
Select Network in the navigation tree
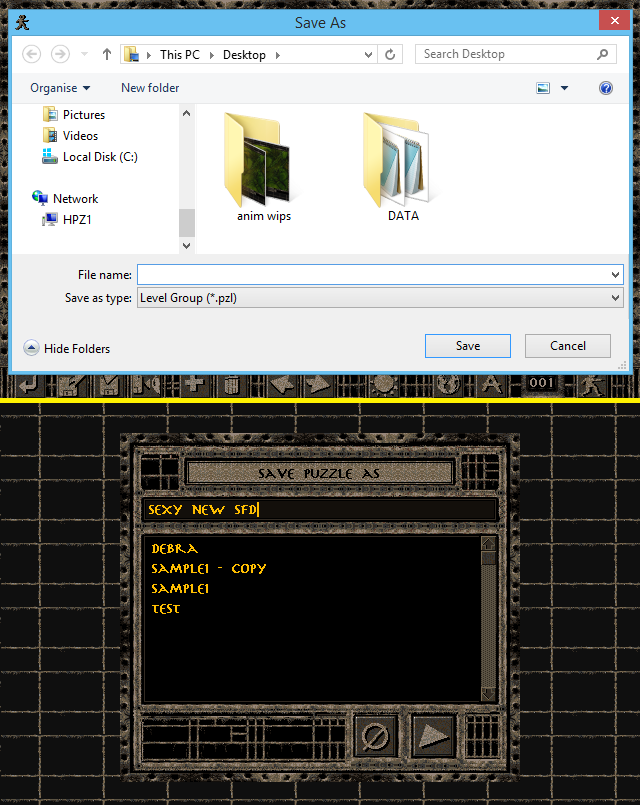65,198
